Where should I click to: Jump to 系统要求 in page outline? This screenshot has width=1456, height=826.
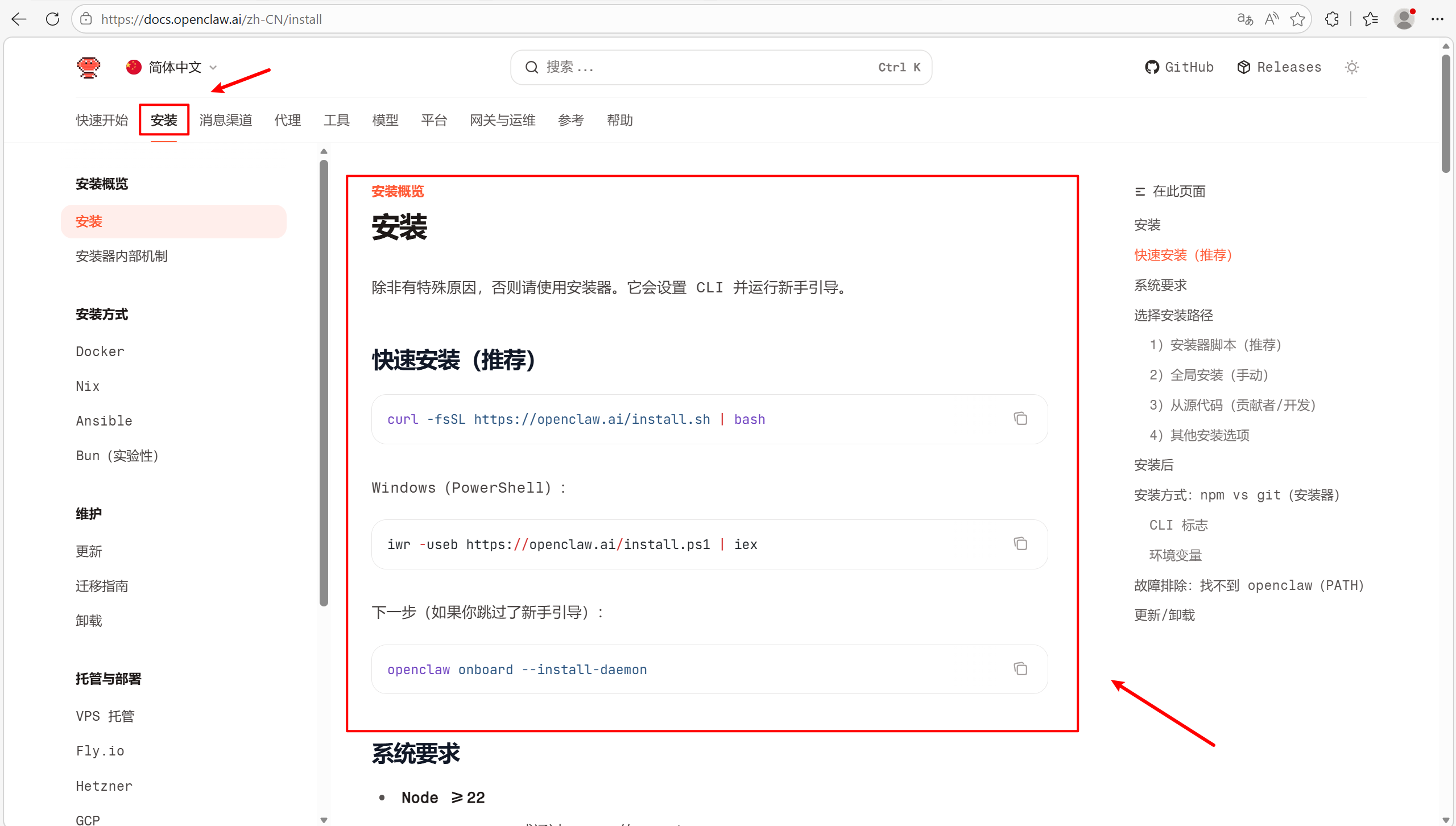1160,285
